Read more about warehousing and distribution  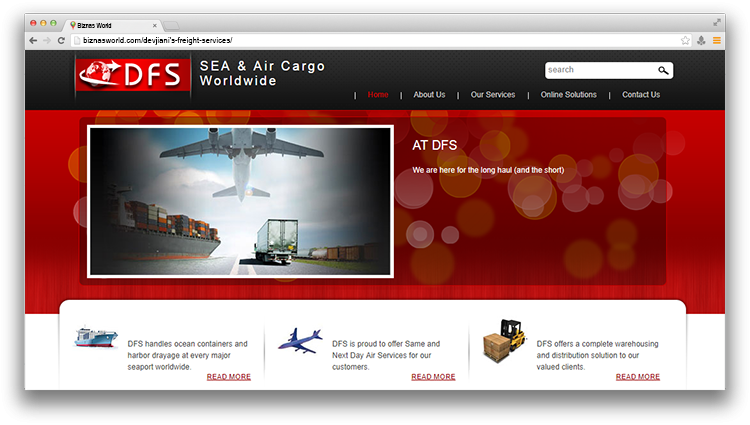click(638, 377)
